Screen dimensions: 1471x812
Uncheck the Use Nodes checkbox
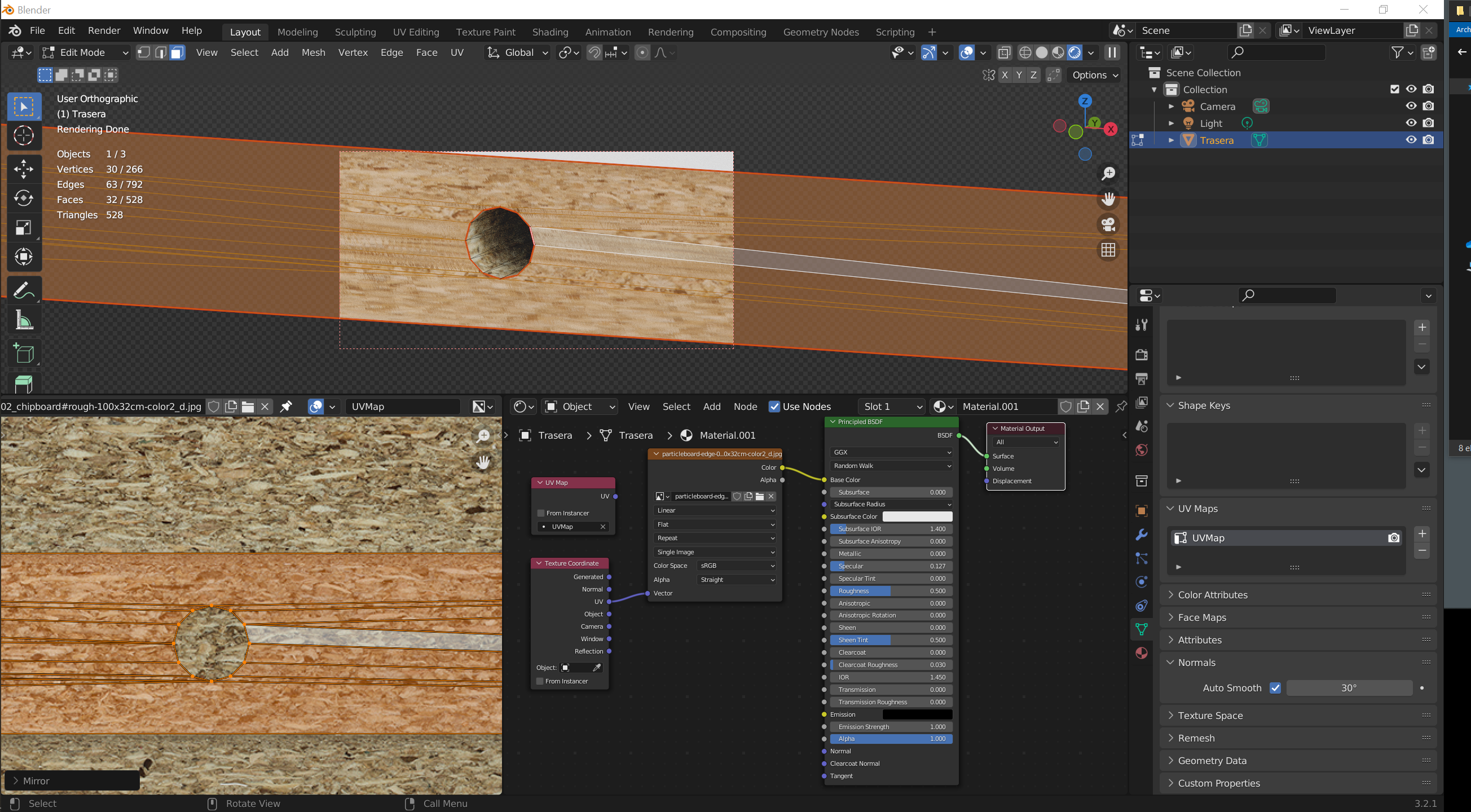click(x=774, y=407)
